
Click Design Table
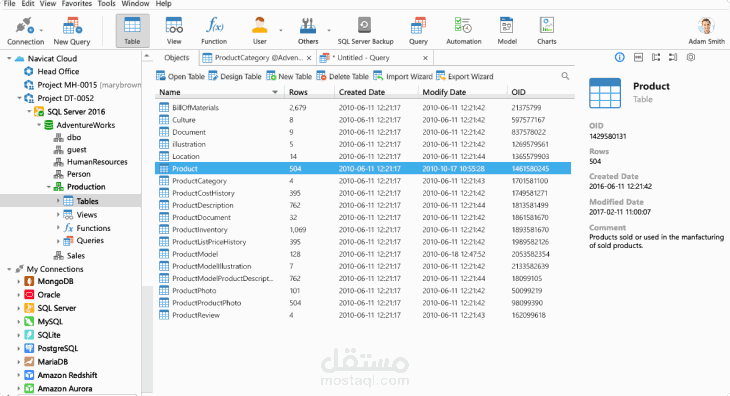coord(235,76)
